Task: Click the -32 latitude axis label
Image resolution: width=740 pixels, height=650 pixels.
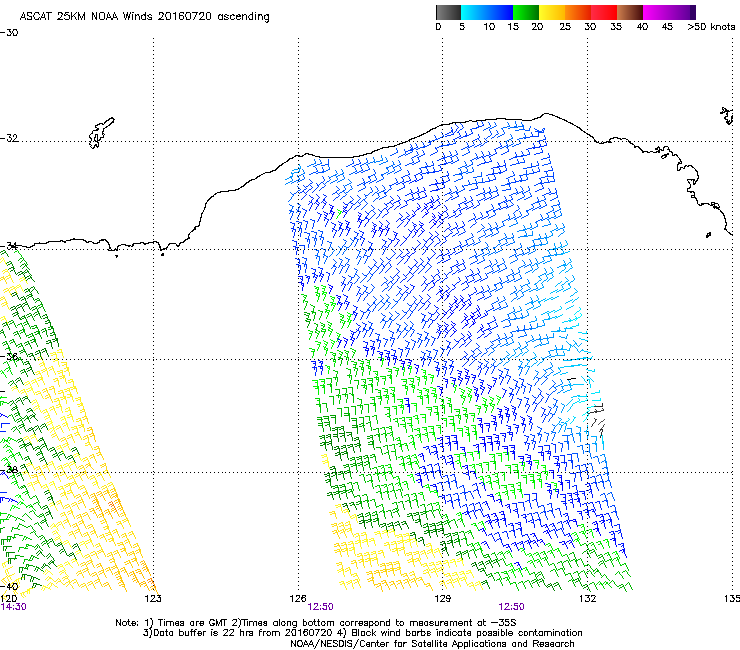Action: (9, 138)
